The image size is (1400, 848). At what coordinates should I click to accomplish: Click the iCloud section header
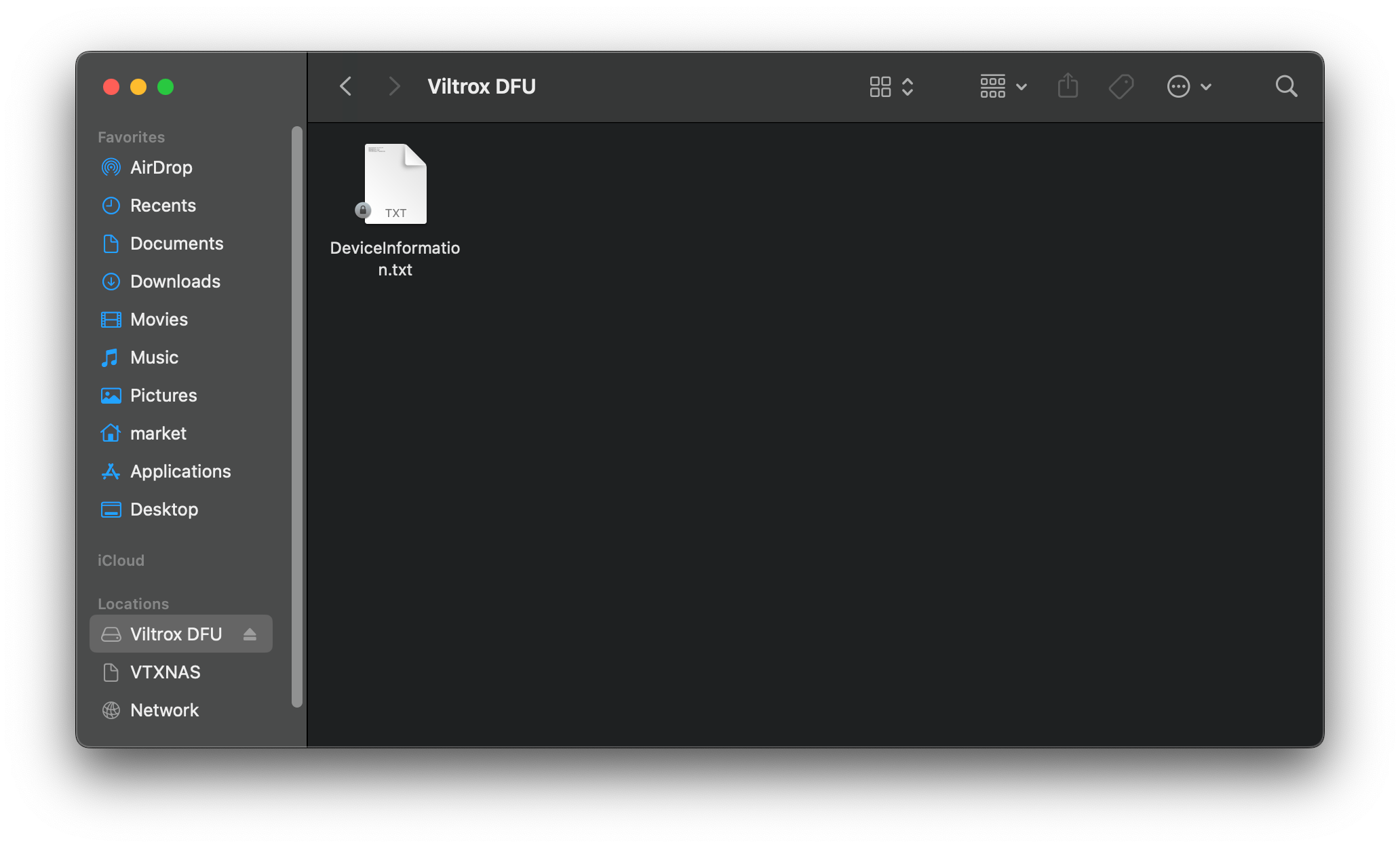click(121, 560)
